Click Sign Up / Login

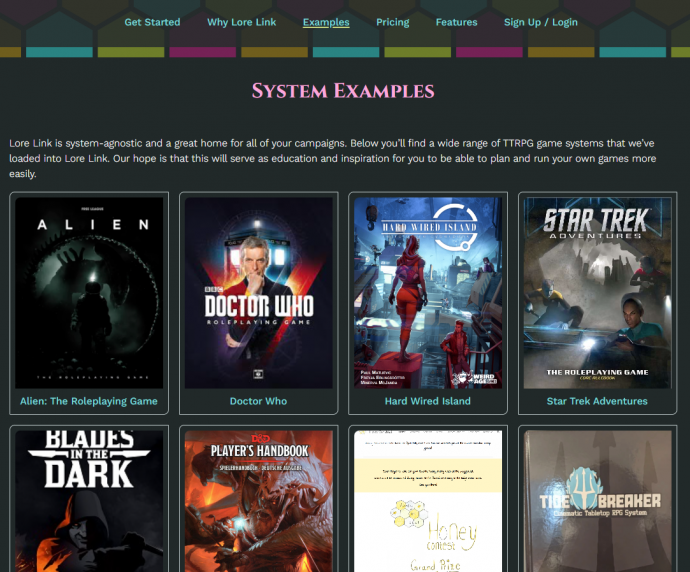[540, 22]
